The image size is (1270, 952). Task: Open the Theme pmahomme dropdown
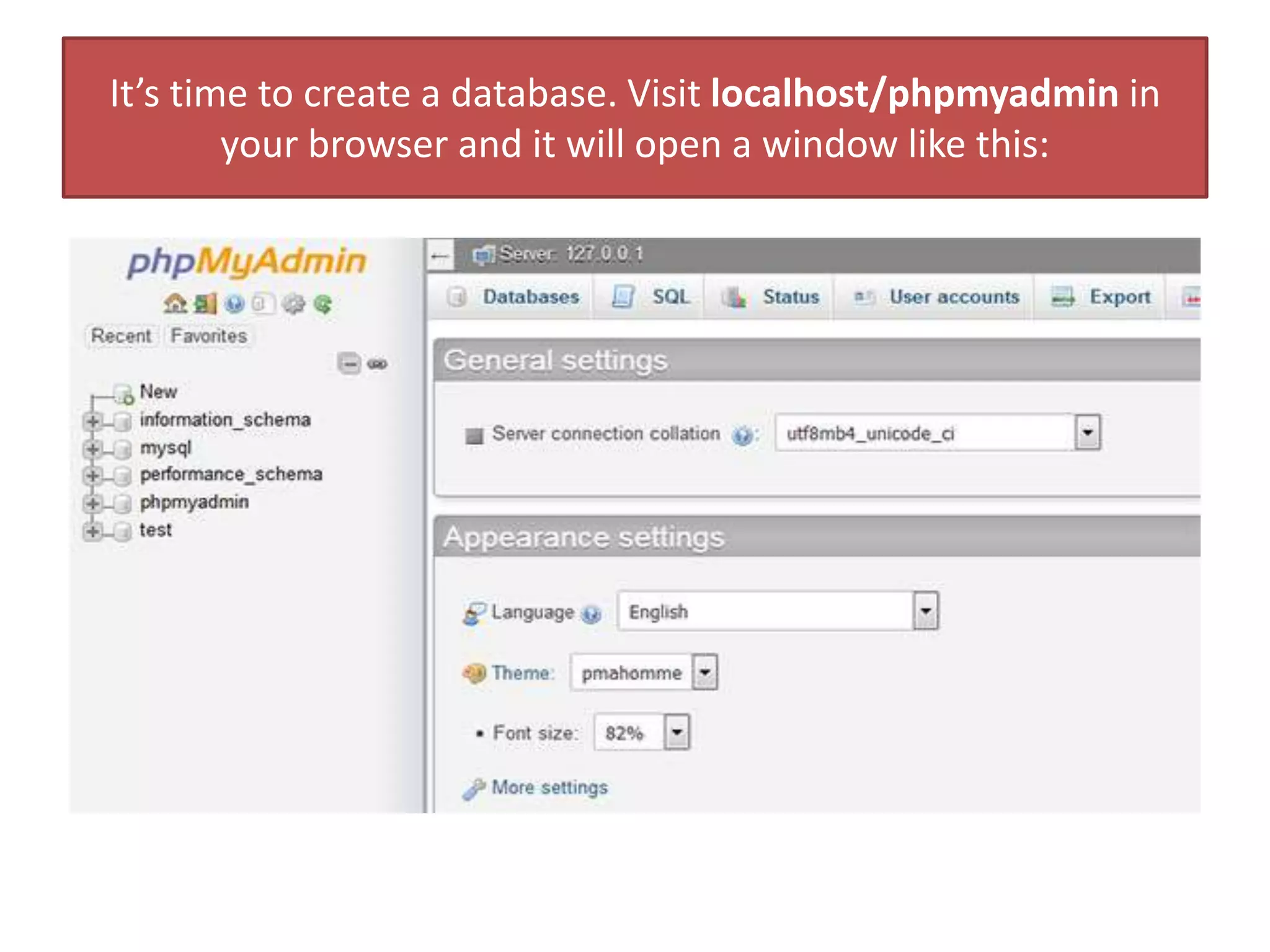(644, 672)
